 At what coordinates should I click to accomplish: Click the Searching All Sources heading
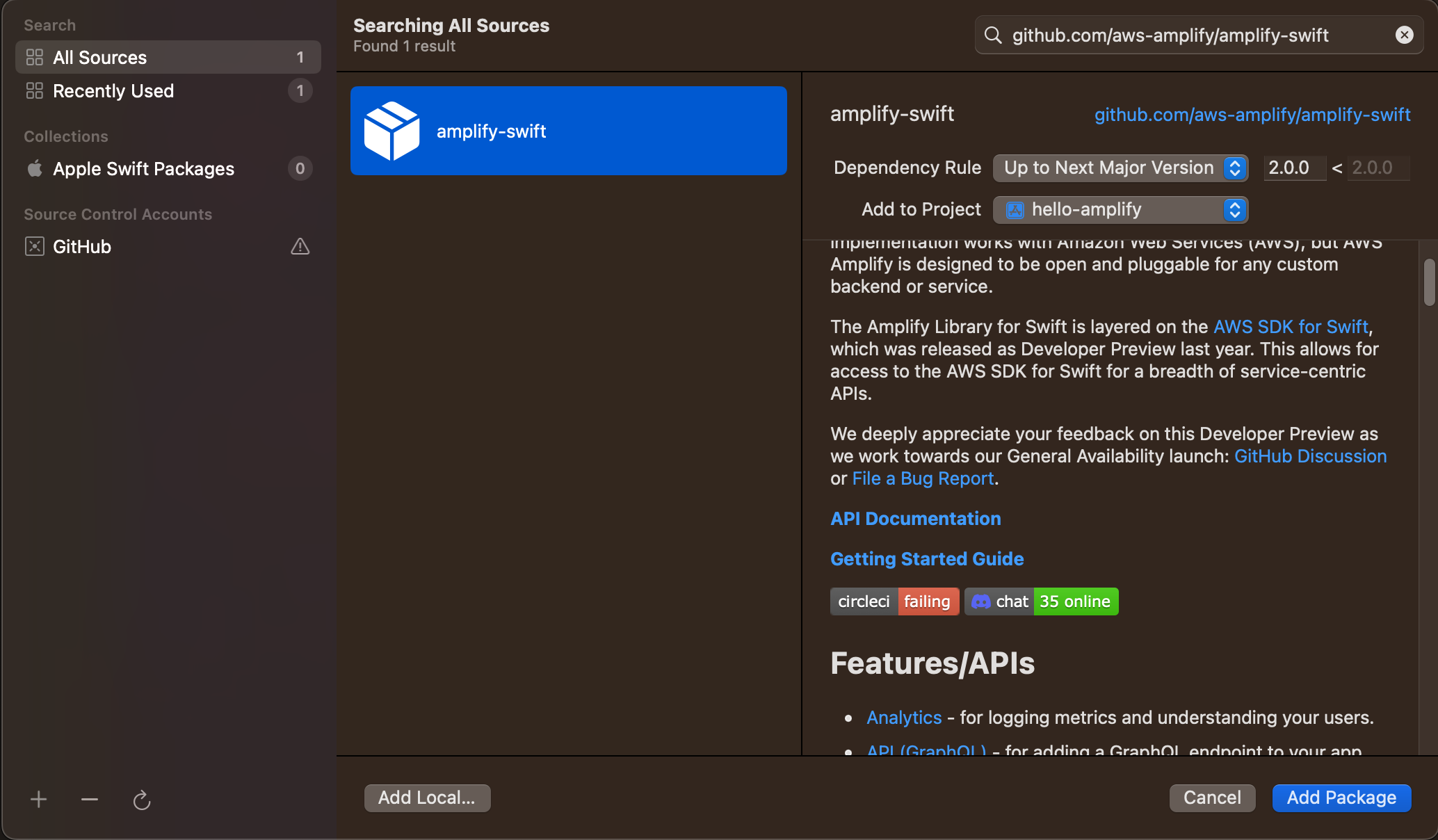451,25
